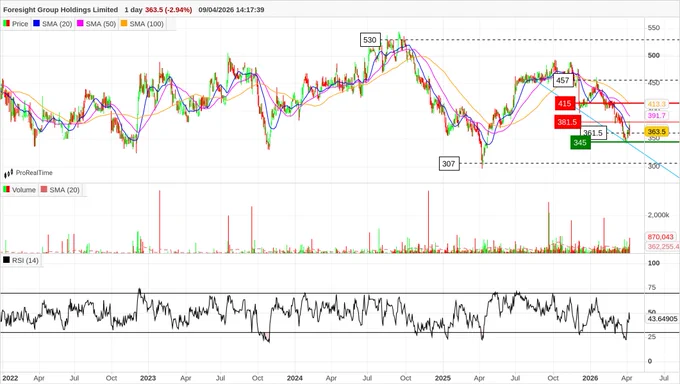The height and width of the screenshot is (384, 680).
Task: Click the 2025 label on time axis
Action: pos(443,378)
